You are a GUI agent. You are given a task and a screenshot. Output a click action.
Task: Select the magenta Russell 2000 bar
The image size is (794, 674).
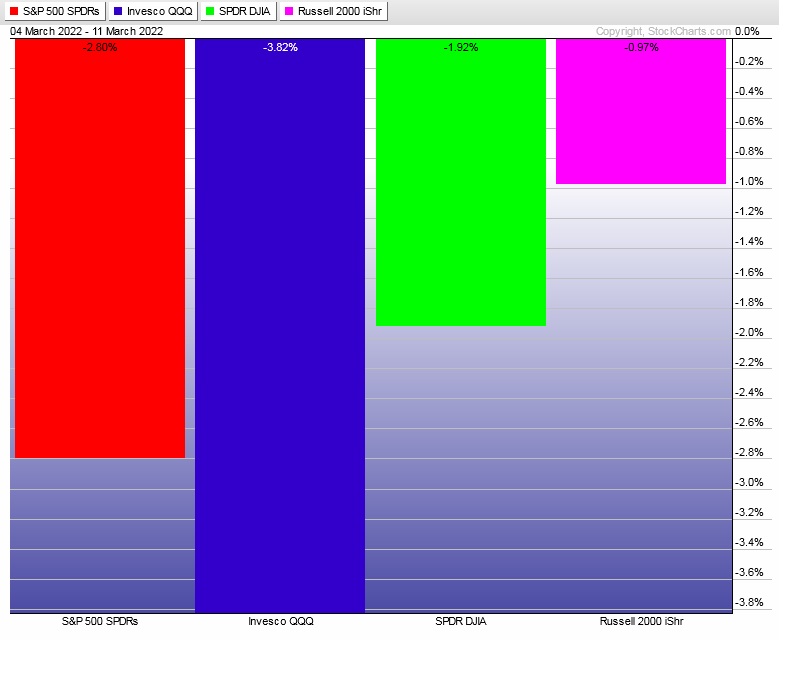641,111
